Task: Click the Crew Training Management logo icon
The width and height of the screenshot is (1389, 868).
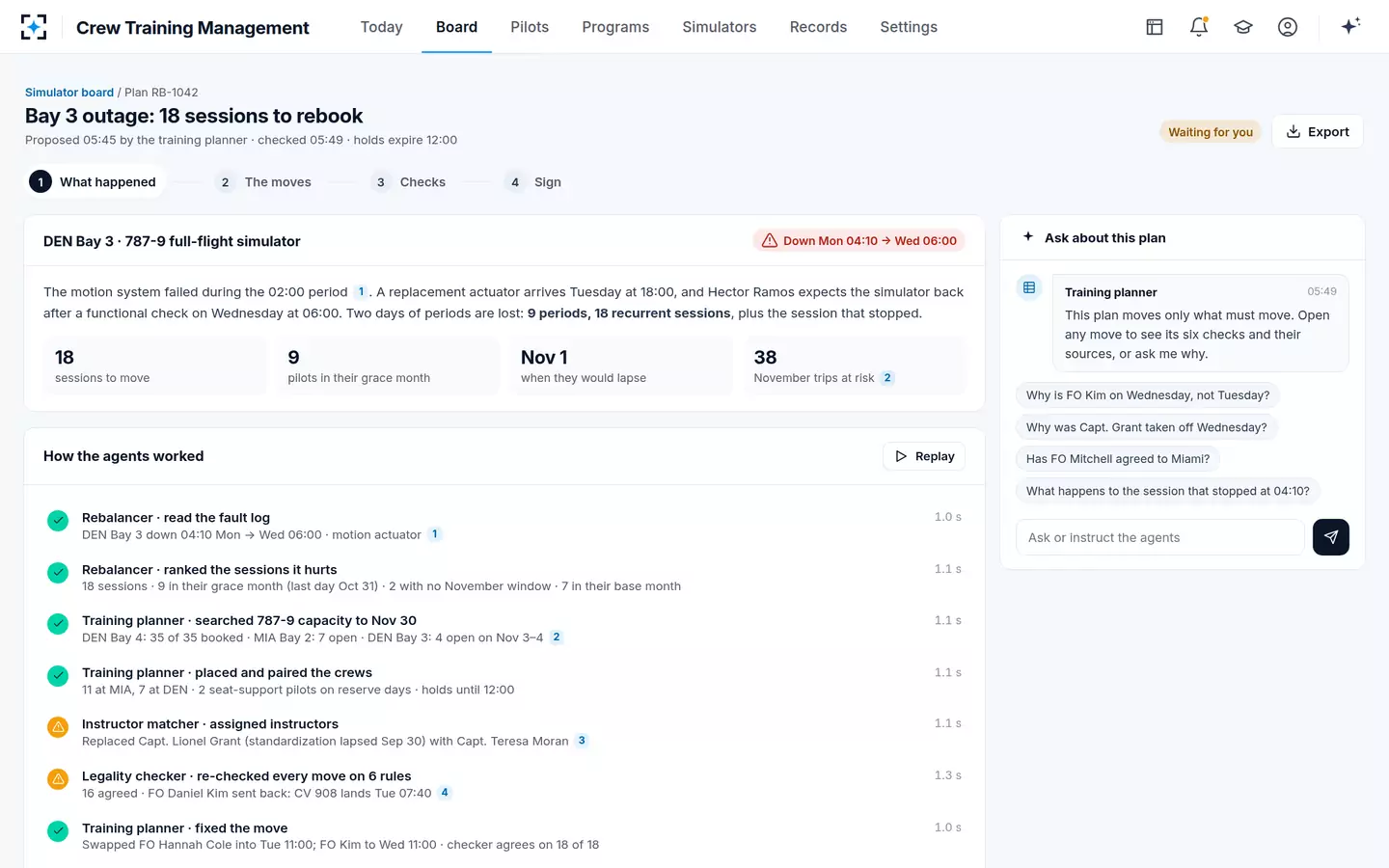Action: 34,27
